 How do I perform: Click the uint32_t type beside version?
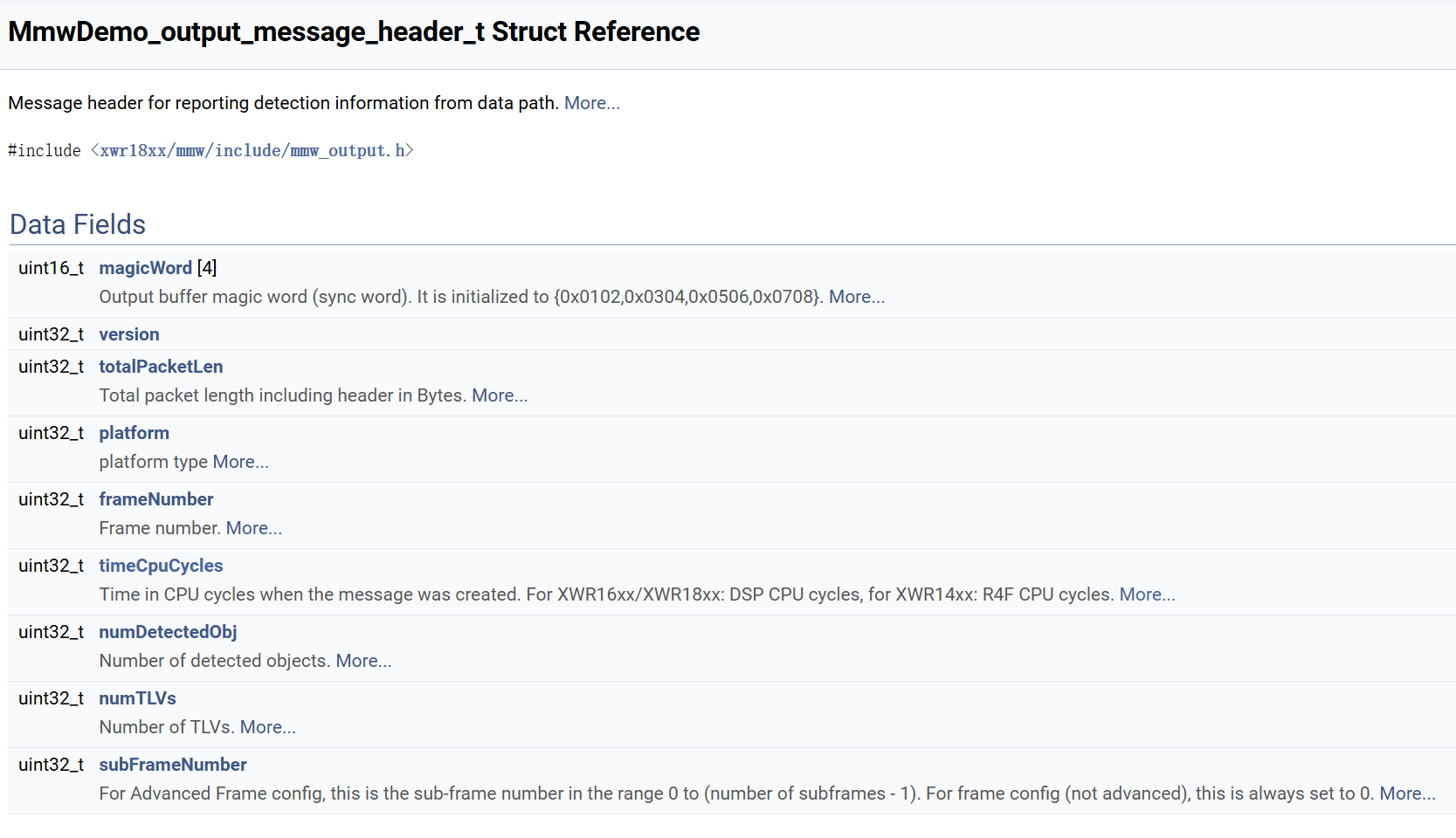[51, 334]
